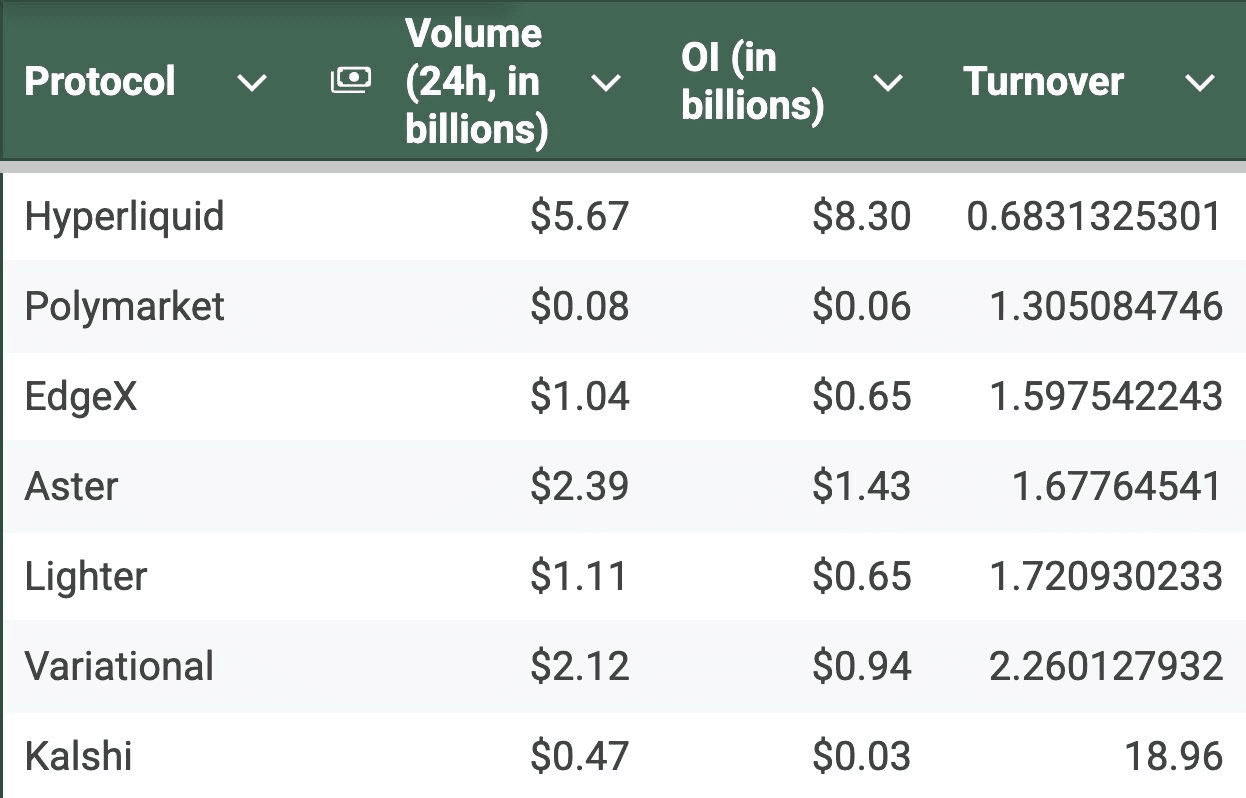1246x798 pixels.
Task: Open the Turnover column dropdown chevron
Action: pyautogui.click(x=1199, y=83)
